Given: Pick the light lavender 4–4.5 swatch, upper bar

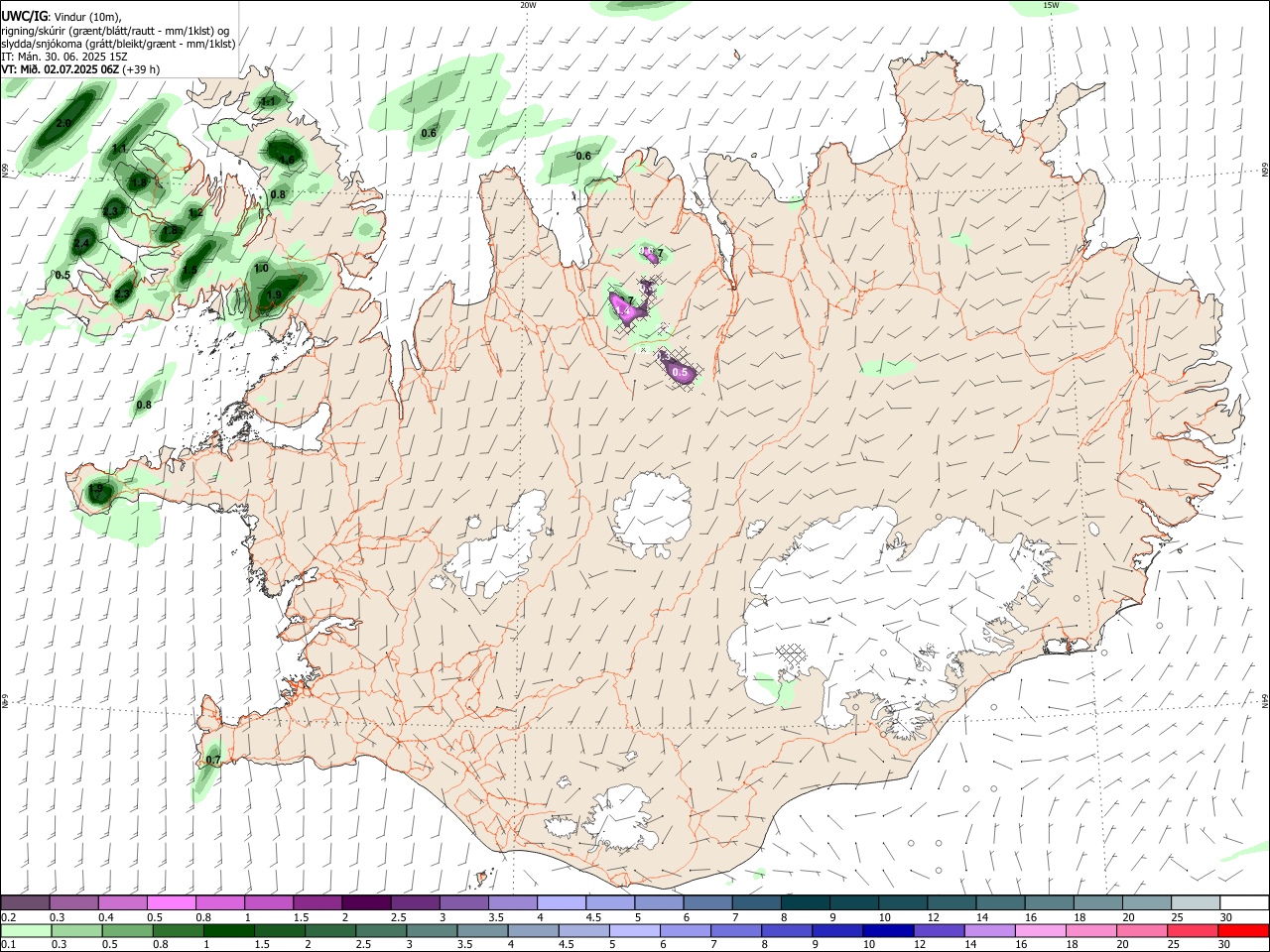Looking at the screenshot, I should (561, 903).
